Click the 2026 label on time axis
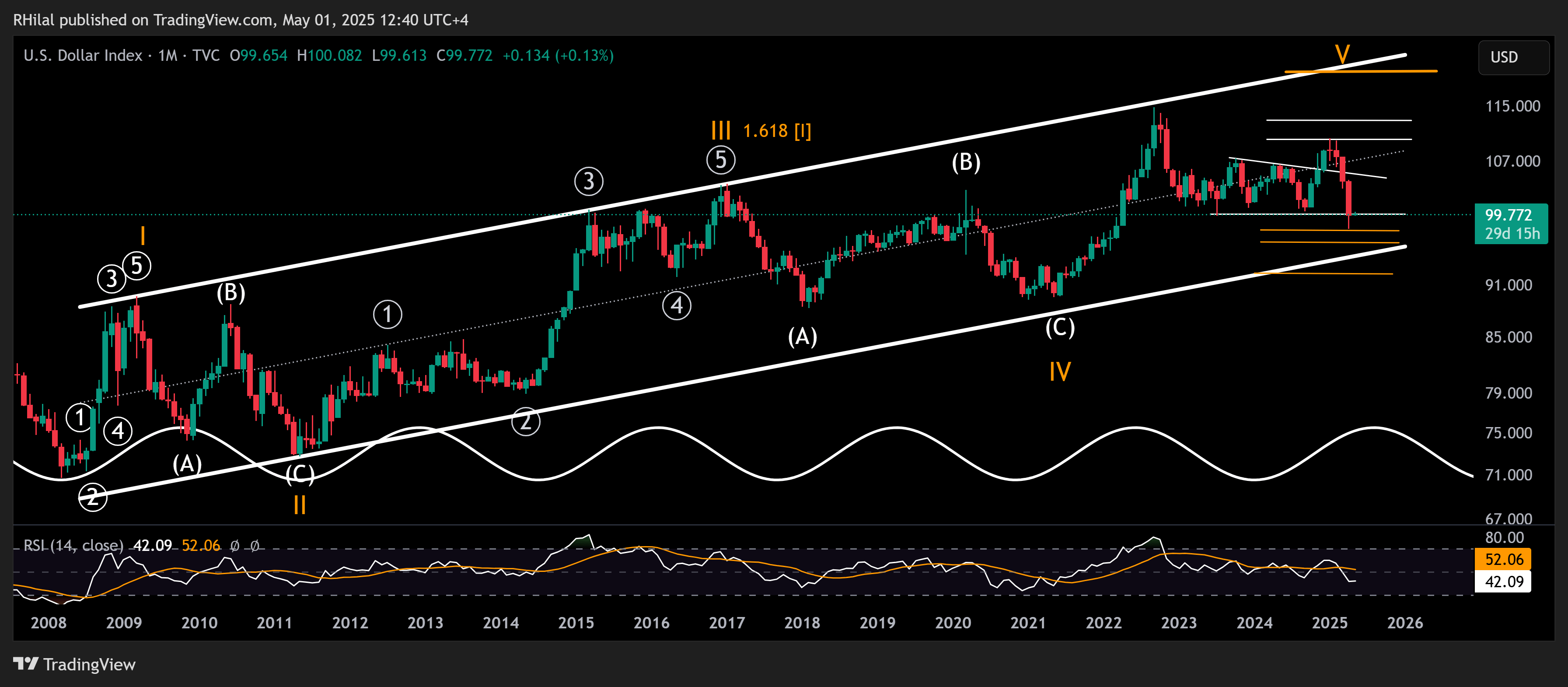Viewport: 1568px width, 687px height. 1405,622
